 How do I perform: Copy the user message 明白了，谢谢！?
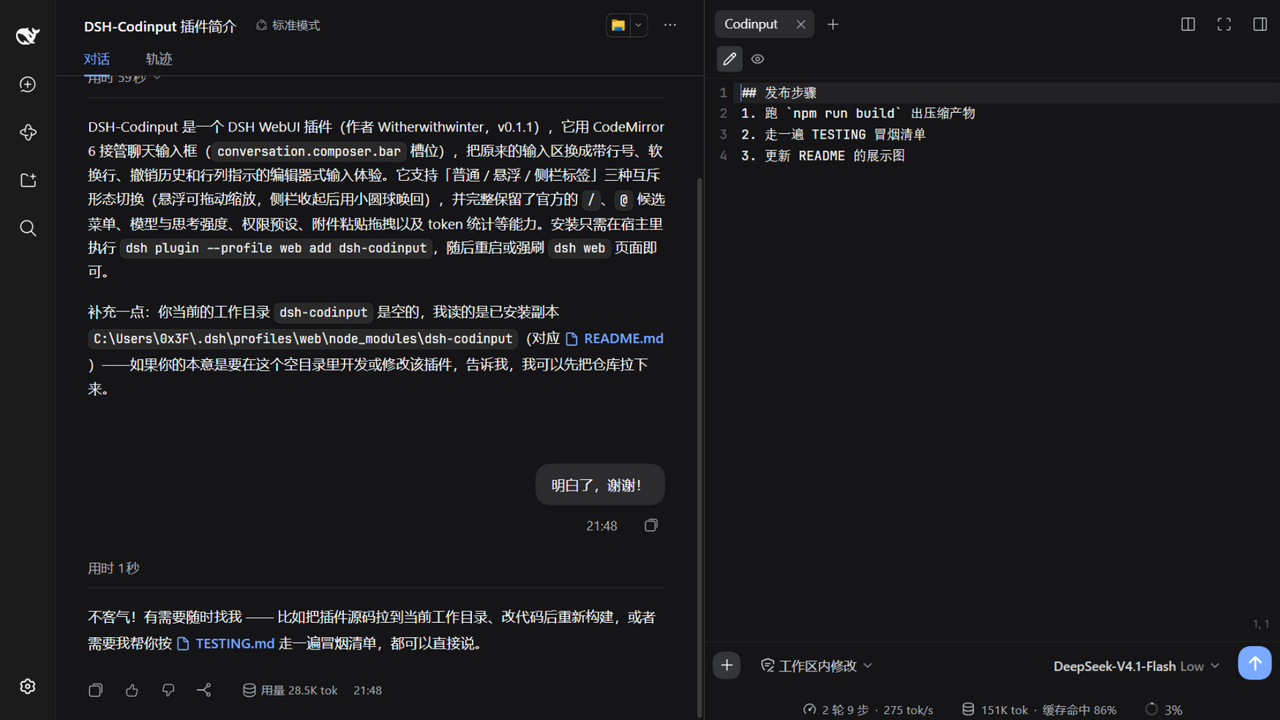[651, 525]
